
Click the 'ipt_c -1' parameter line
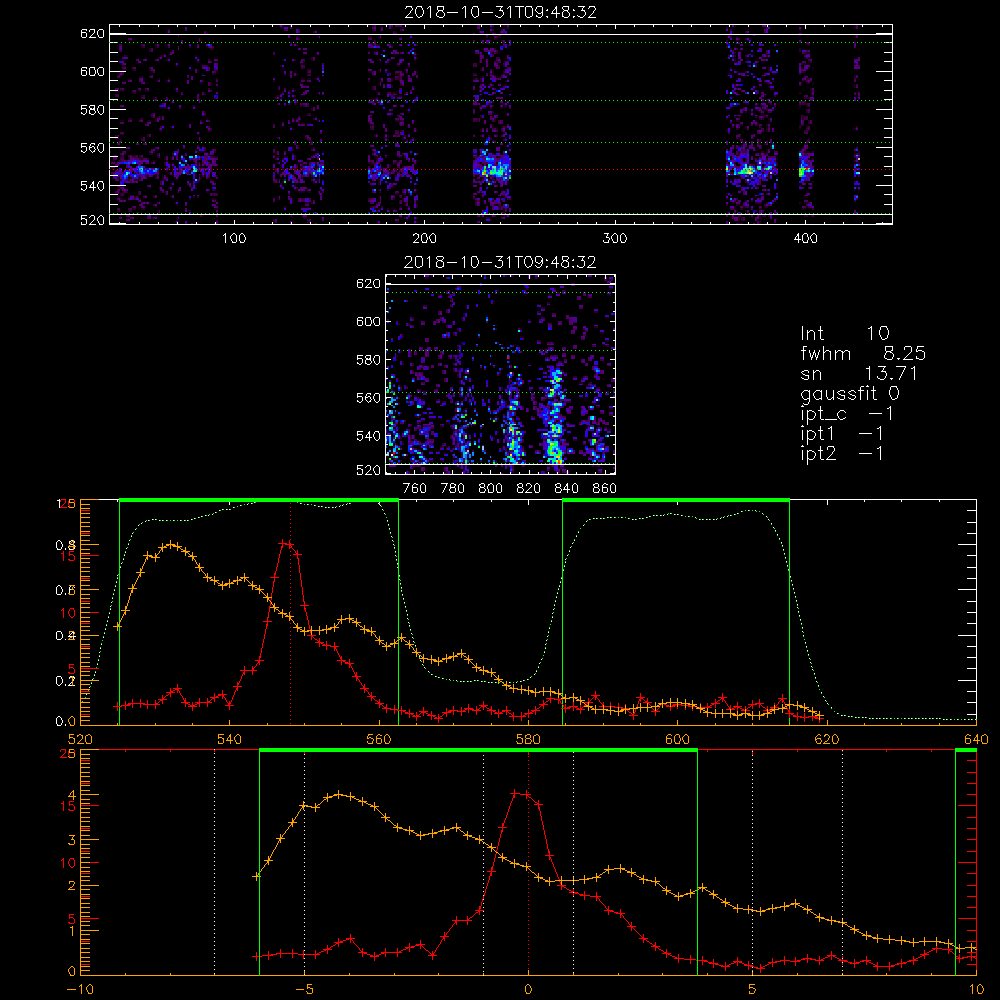(846, 414)
